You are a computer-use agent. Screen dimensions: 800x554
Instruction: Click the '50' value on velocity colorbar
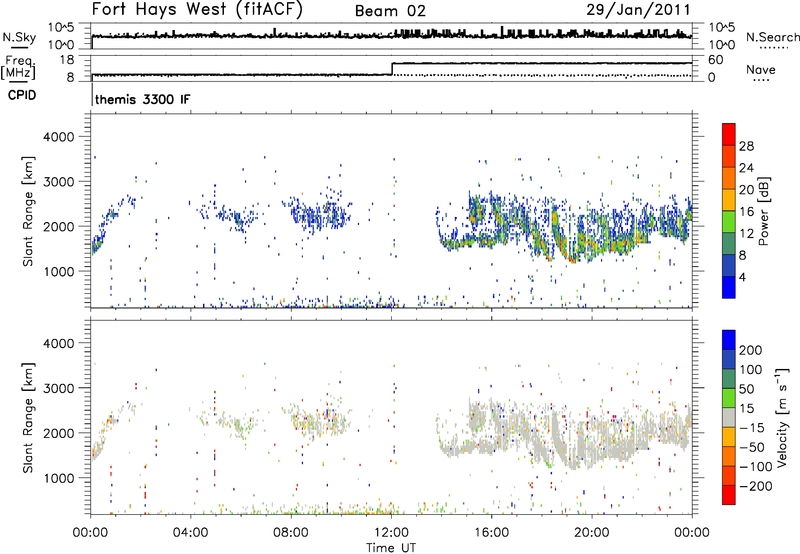(746, 389)
